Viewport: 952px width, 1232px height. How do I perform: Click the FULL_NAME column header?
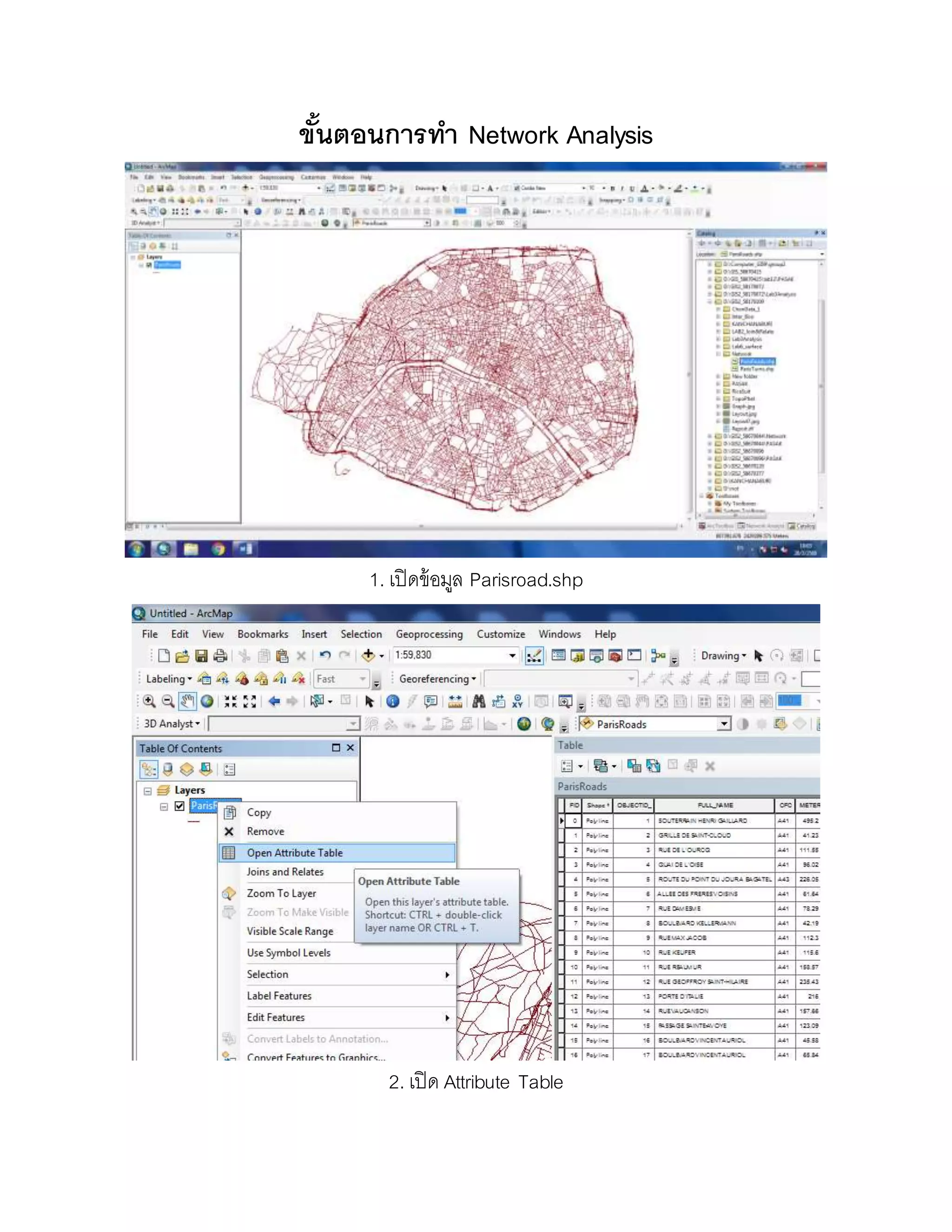pyautogui.click(x=715, y=806)
